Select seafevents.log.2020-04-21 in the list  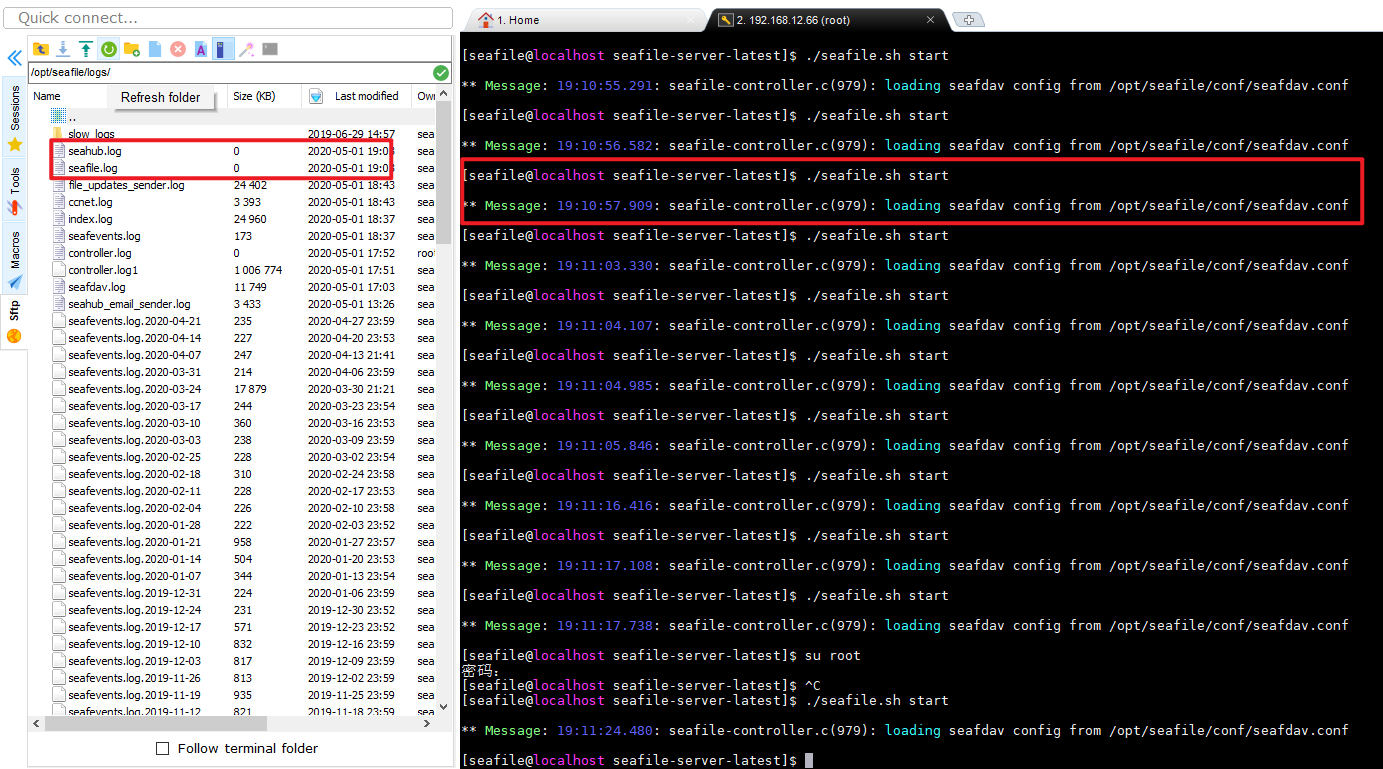[134, 321]
